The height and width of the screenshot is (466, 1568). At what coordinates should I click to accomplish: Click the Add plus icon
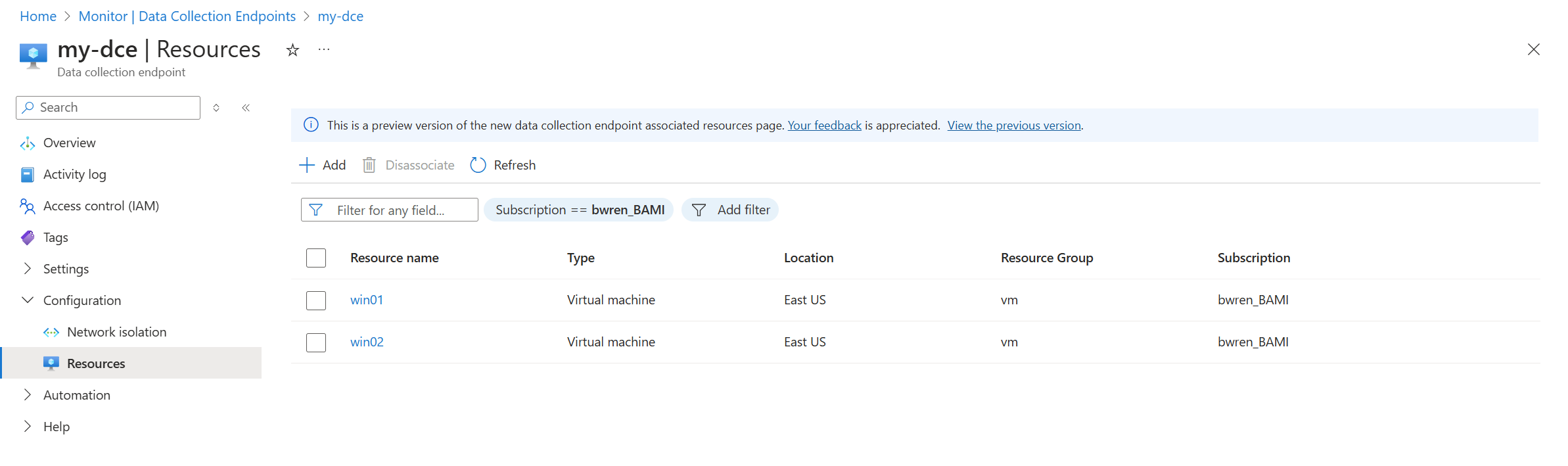pos(307,165)
